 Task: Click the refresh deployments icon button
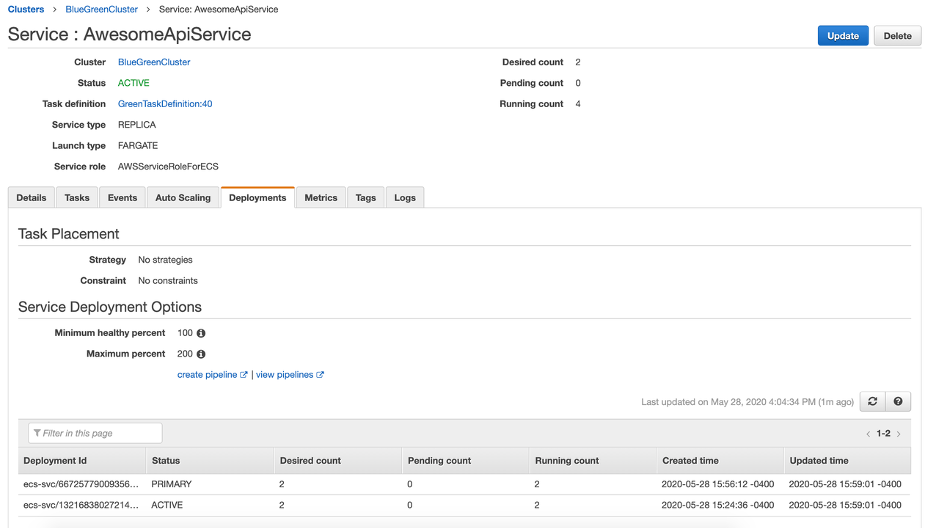click(873, 402)
